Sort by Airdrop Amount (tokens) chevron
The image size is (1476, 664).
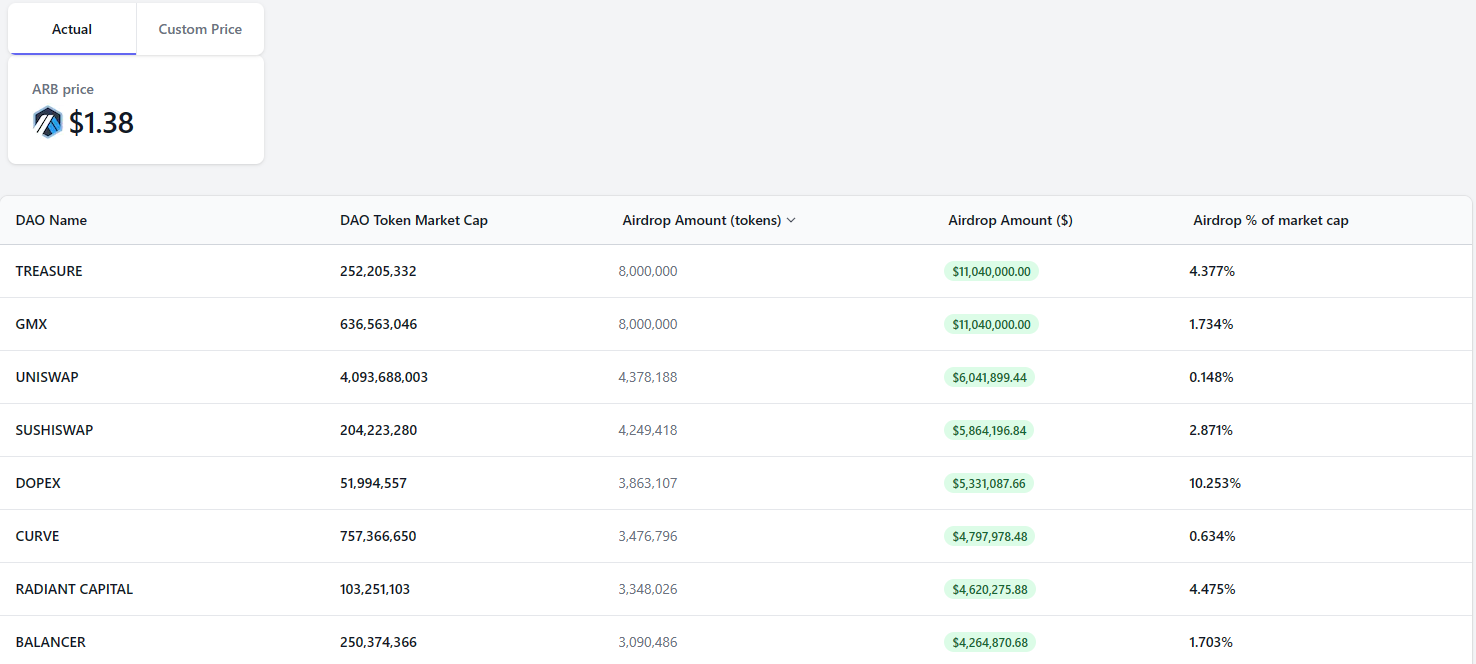[791, 220]
